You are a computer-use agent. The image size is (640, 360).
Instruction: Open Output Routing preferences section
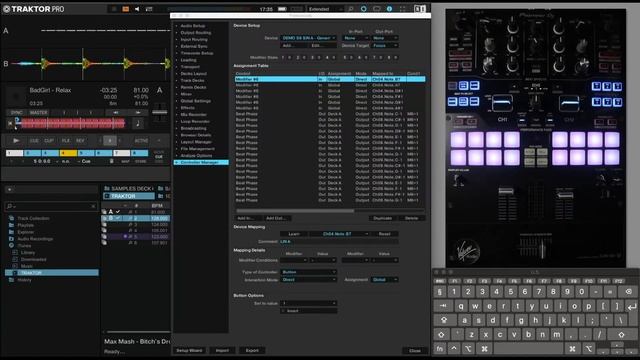tap(196, 33)
